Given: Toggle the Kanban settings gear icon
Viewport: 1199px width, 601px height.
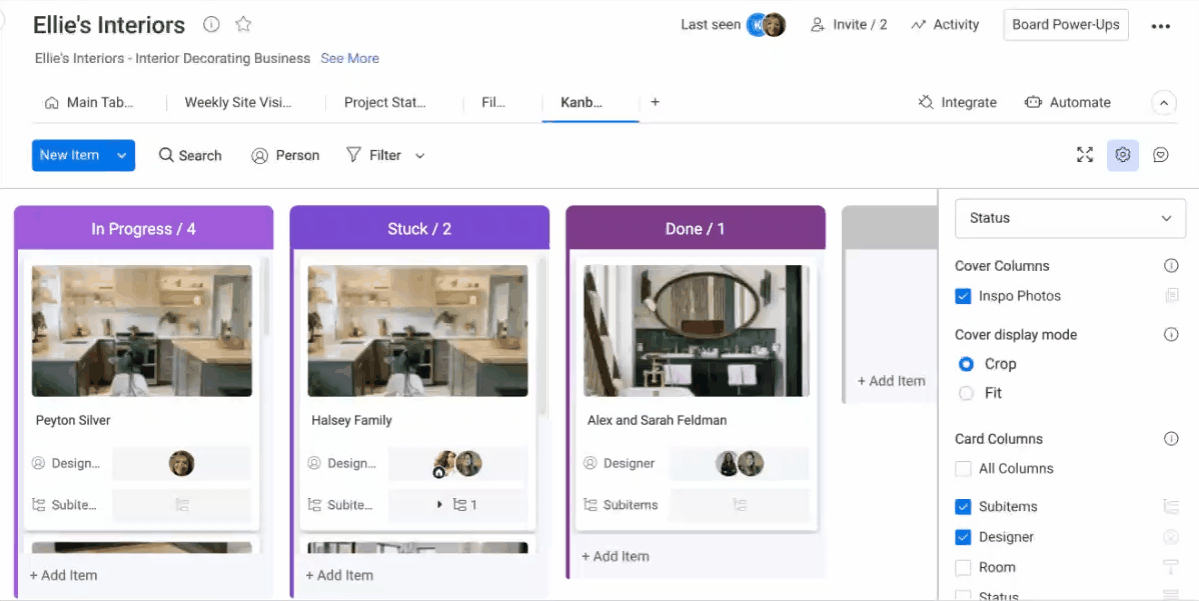Looking at the screenshot, I should (1123, 155).
